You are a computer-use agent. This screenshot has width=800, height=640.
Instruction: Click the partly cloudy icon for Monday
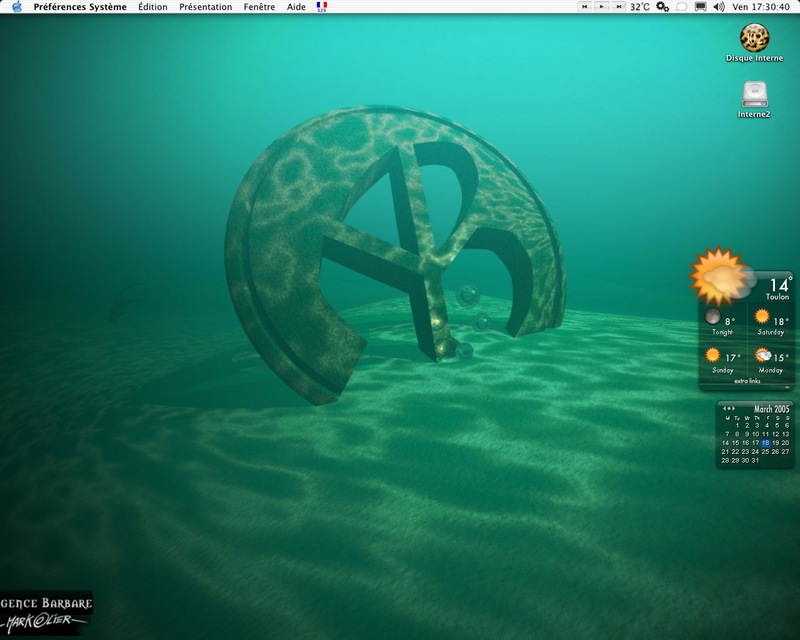click(x=763, y=355)
